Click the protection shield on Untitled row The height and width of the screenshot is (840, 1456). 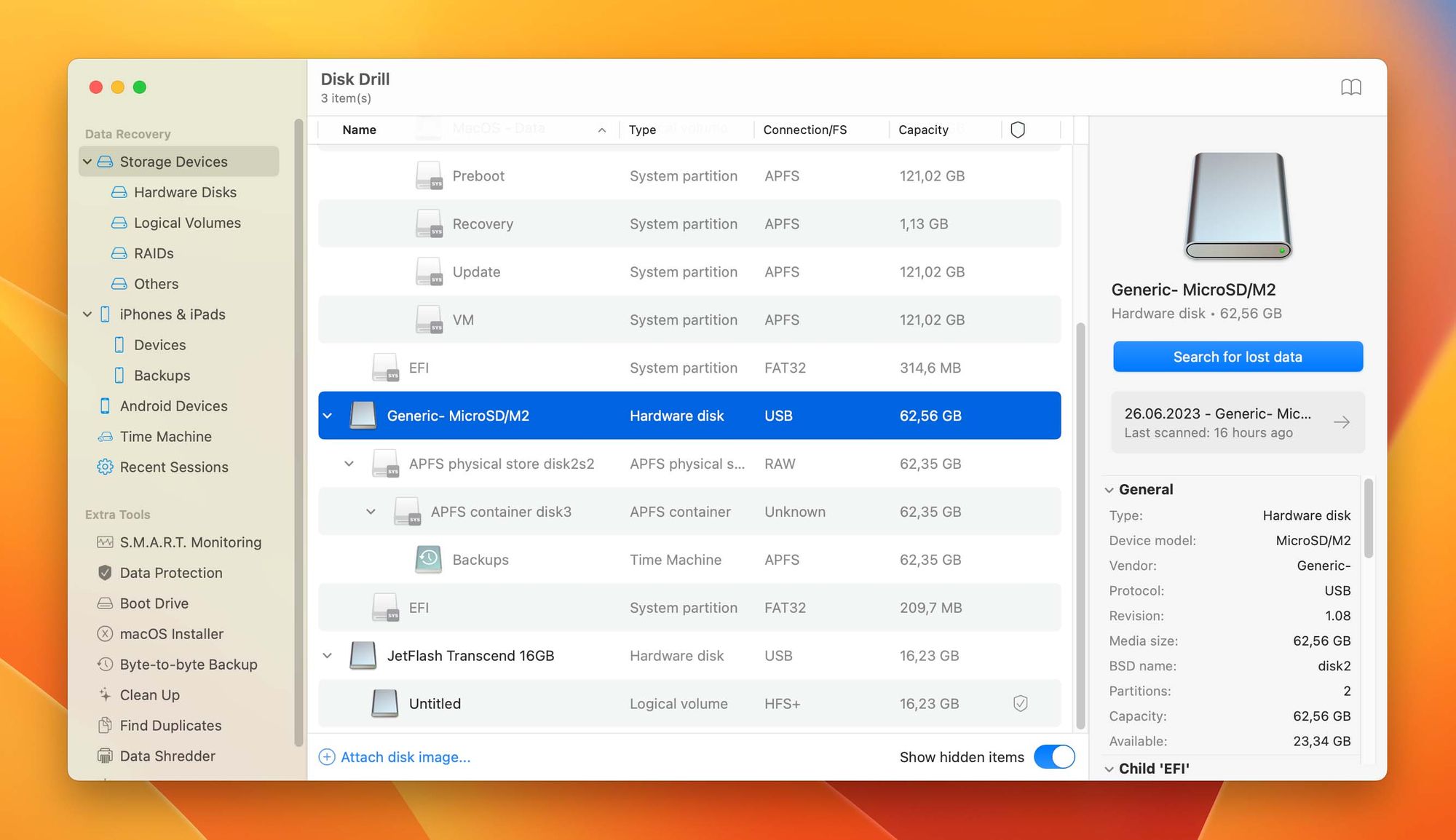click(1021, 704)
